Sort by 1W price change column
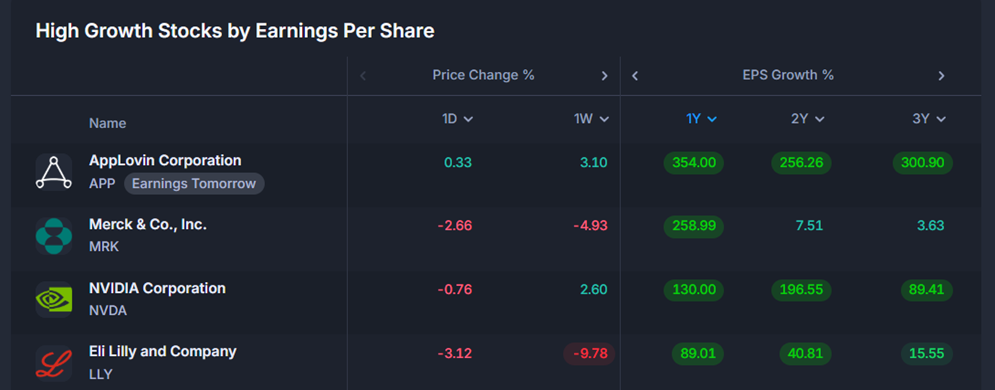The image size is (995, 390). click(591, 119)
